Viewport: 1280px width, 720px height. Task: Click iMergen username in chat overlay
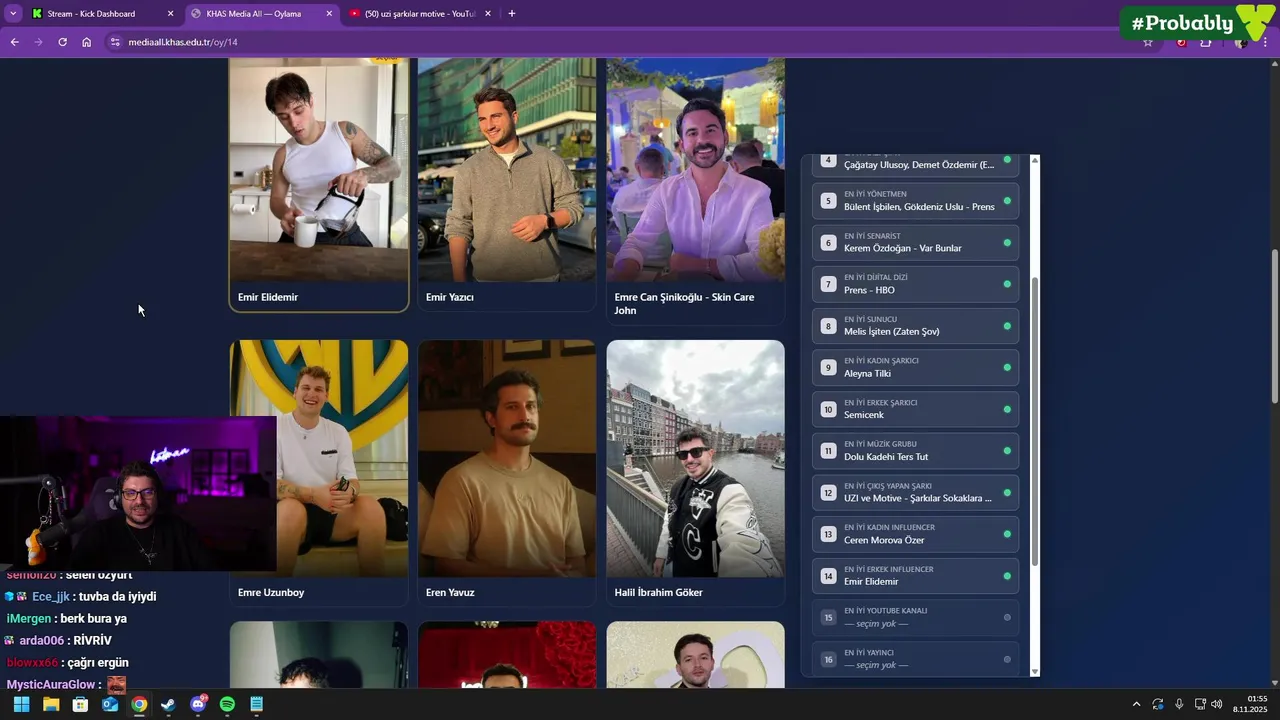click(x=29, y=619)
